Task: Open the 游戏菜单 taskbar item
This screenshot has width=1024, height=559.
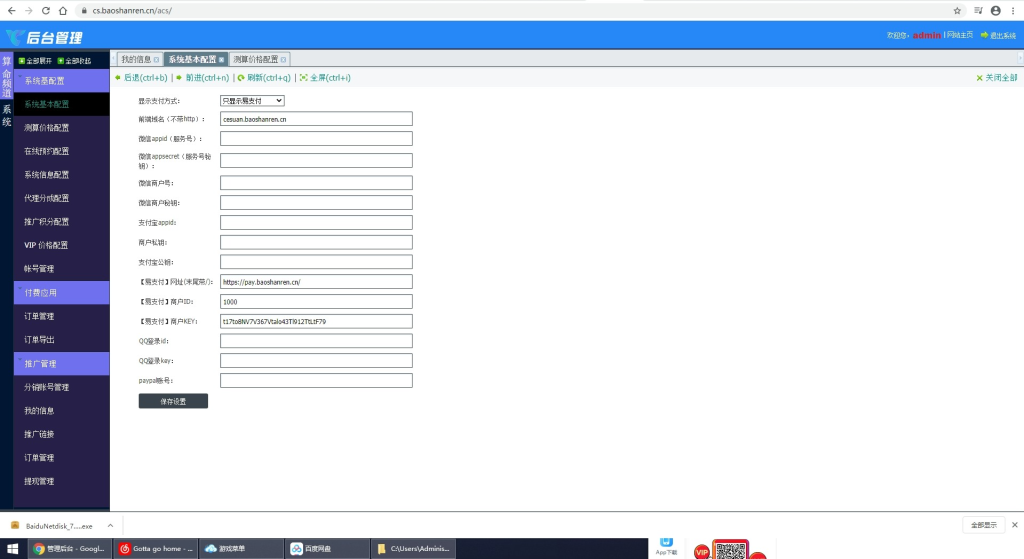Action: coord(242,549)
